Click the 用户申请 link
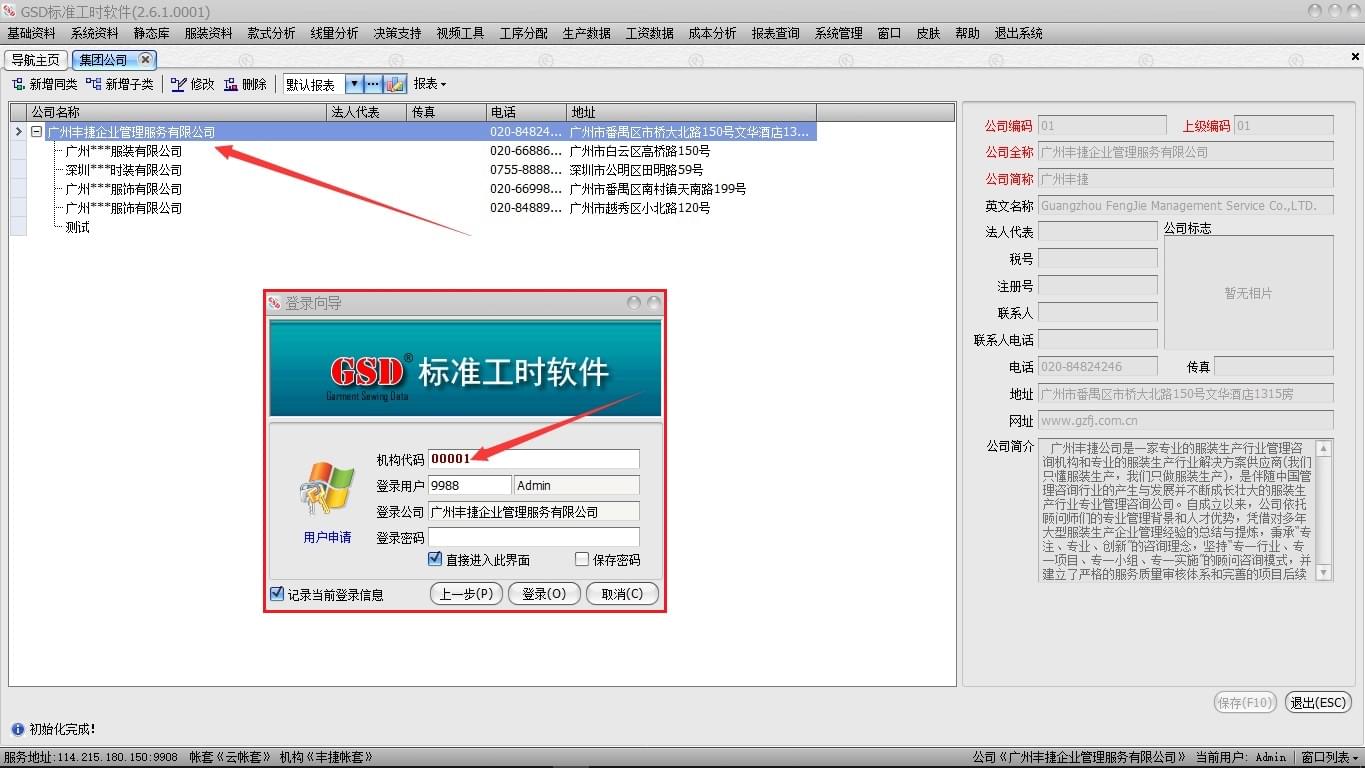 [327, 537]
